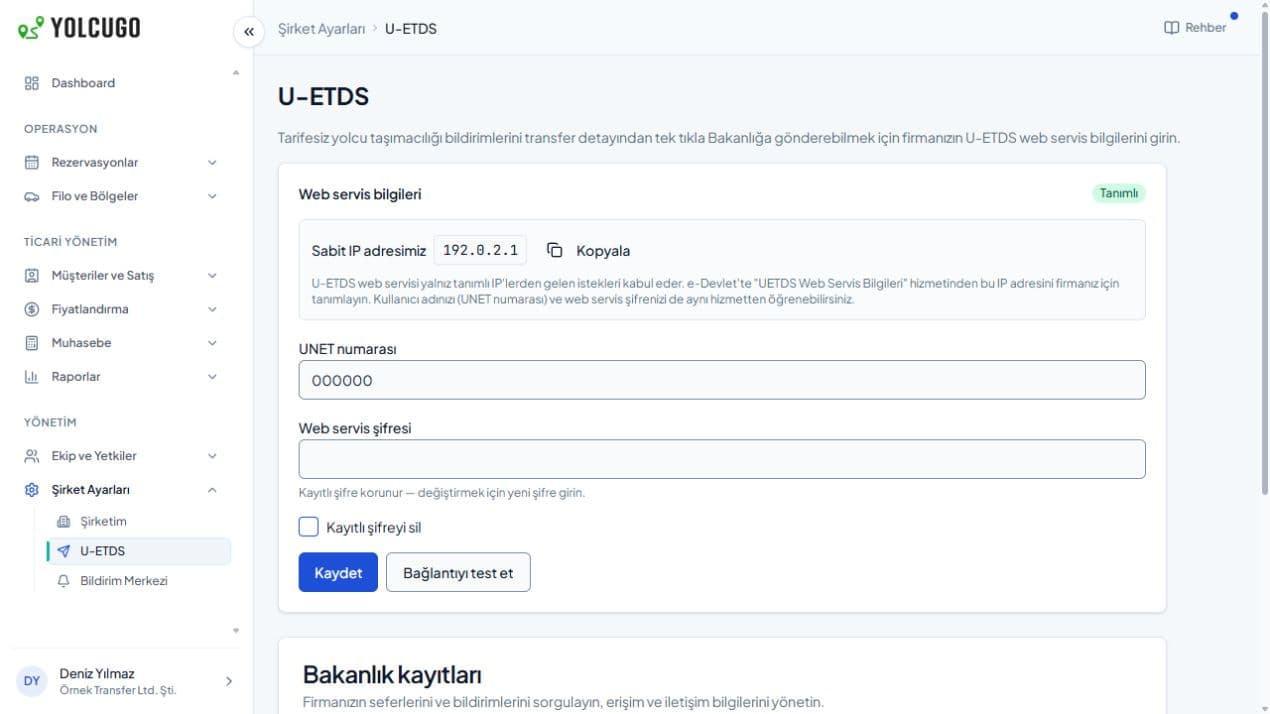This screenshot has height=714, width=1270.
Task: Open the Rehber guide link
Action: pos(1195,28)
